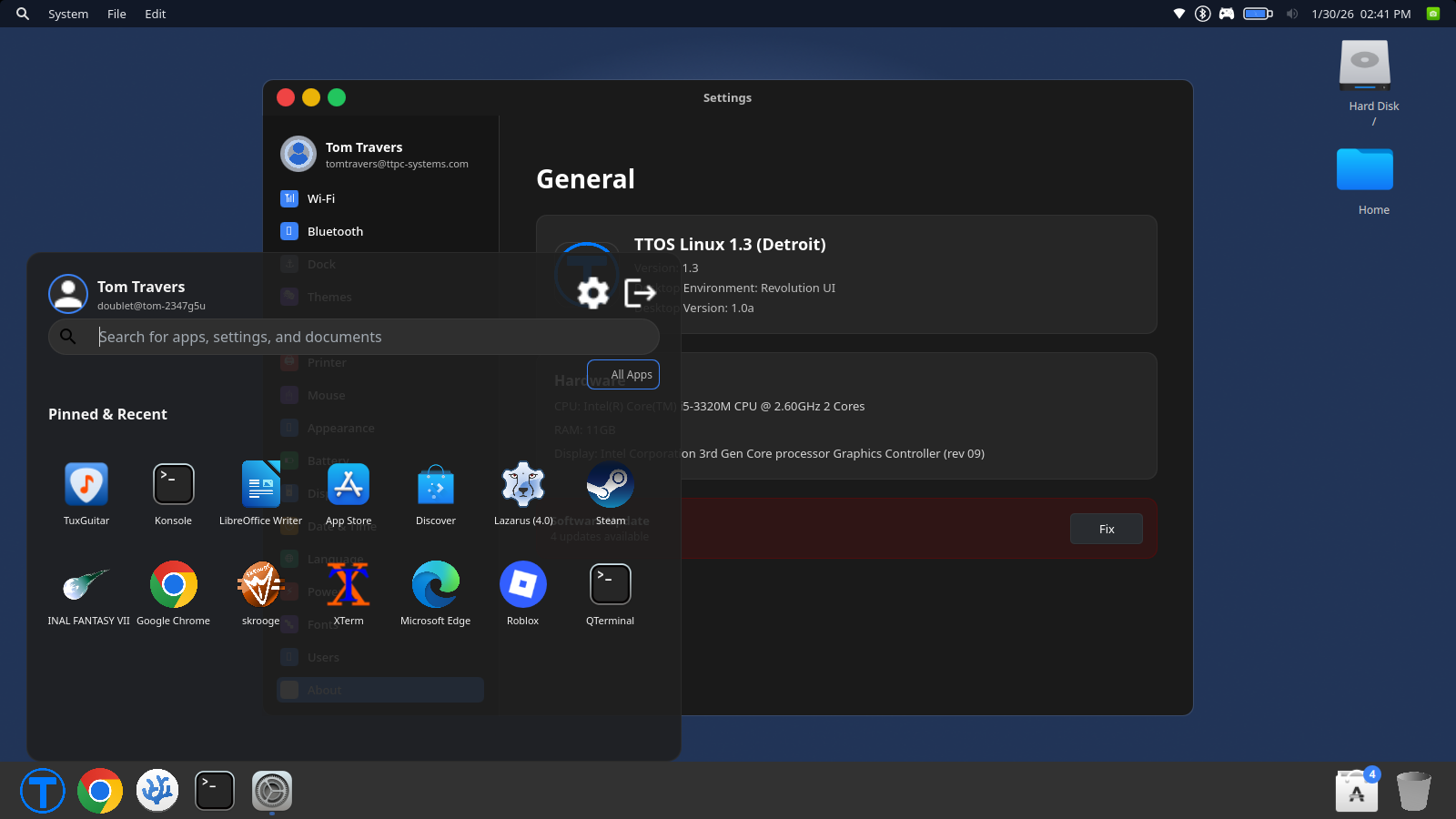Image resolution: width=1456 pixels, height=819 pixels.
Task: Launch TuxGuitar from the pinned apps
Action: click(x=86, y=484)
